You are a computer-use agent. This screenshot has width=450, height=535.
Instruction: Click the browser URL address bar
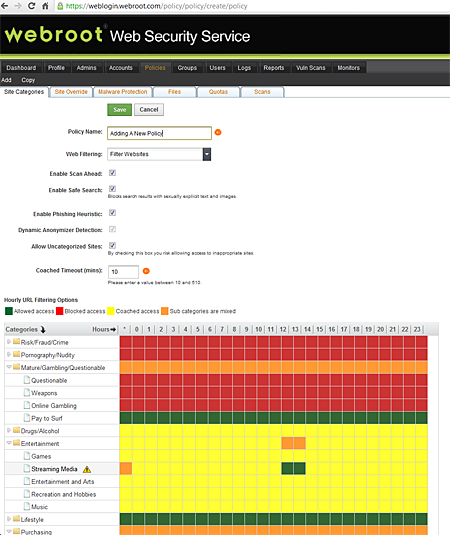(x=252, y=6)
